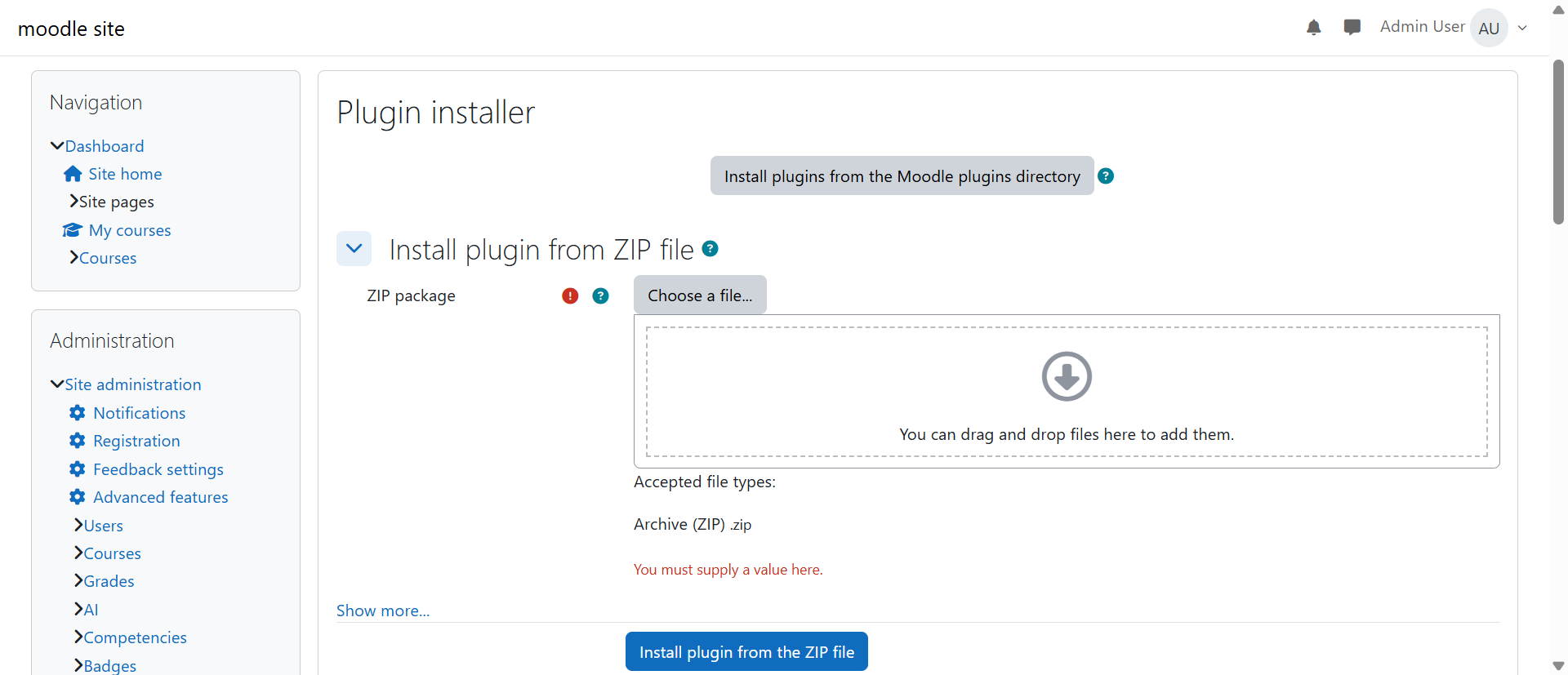Collapse the Dashboard navigation node
This screenshot has height=675, width=1568.
[56, 144]
